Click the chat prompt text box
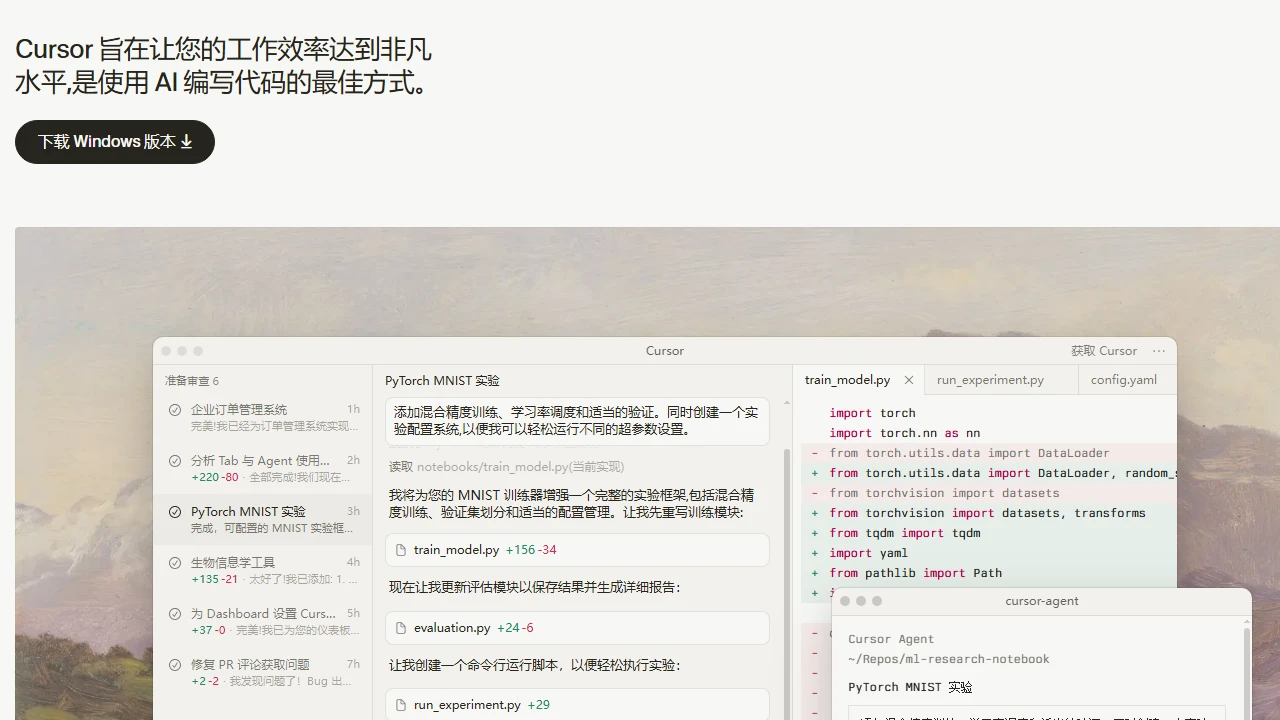Viewport: 1280px width, 720px height. point(577,422)
